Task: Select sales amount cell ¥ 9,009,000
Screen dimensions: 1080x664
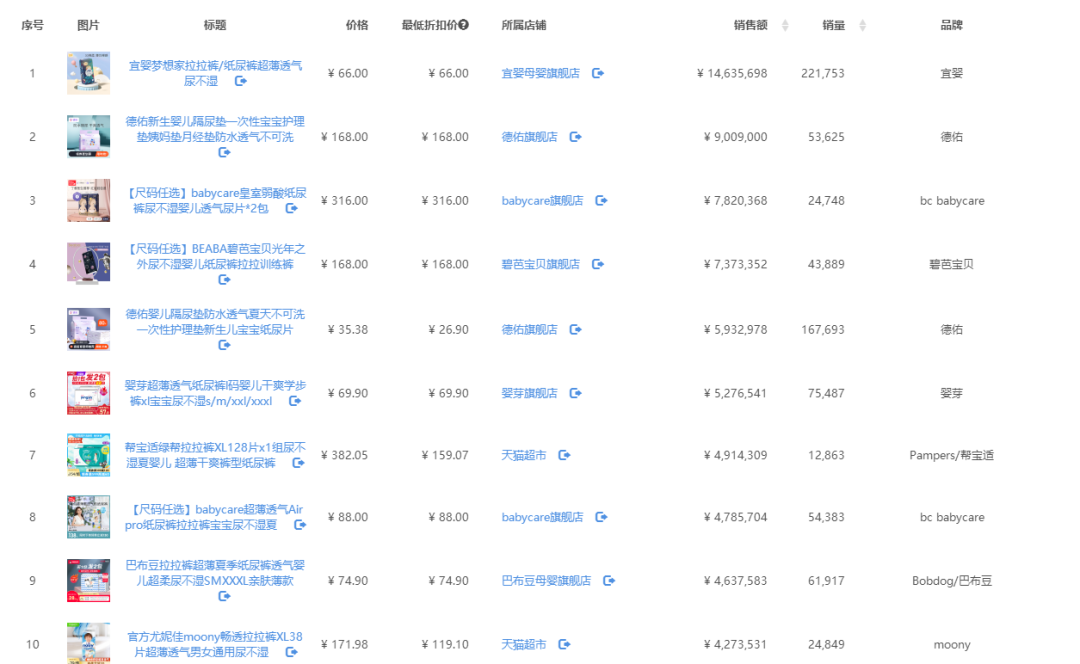Action: [x=736, y=137]
